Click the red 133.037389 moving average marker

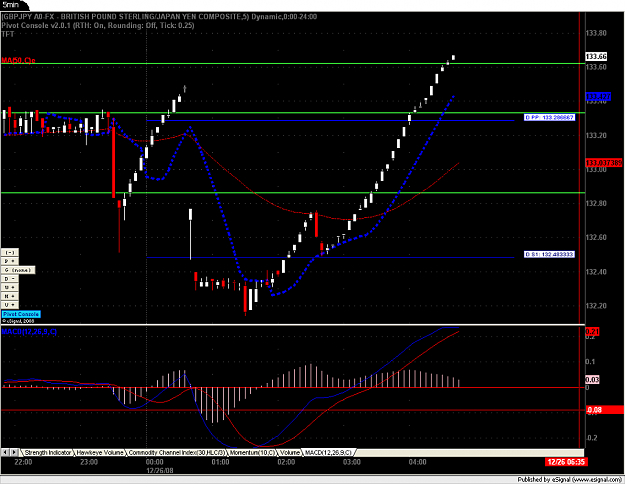pyautogui.click(x=604, y=163)
